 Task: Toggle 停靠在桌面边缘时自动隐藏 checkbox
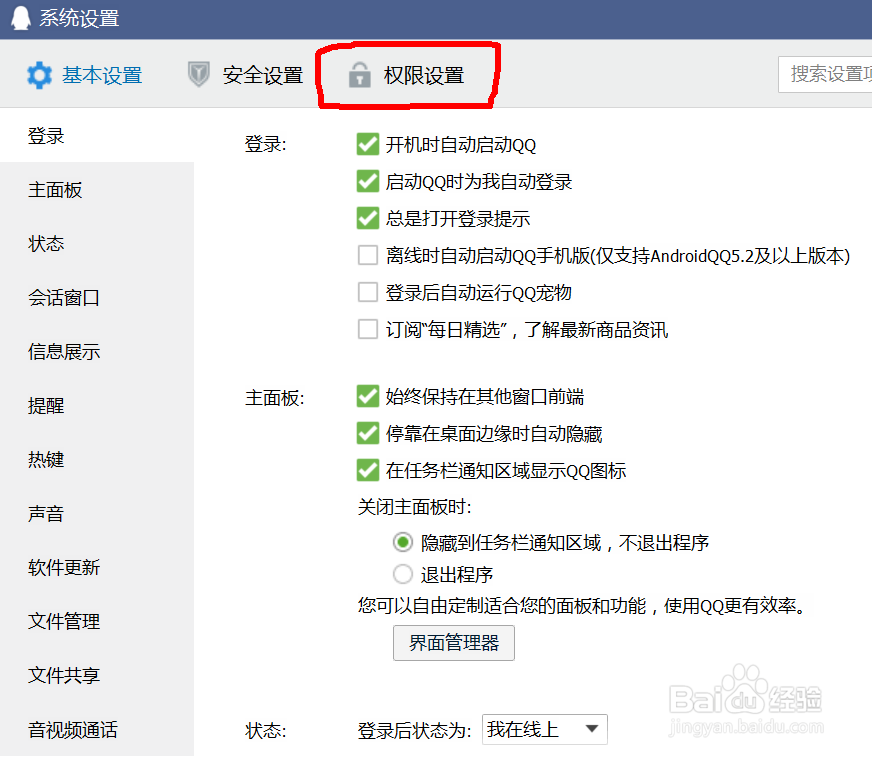click(x=368, y=433)
